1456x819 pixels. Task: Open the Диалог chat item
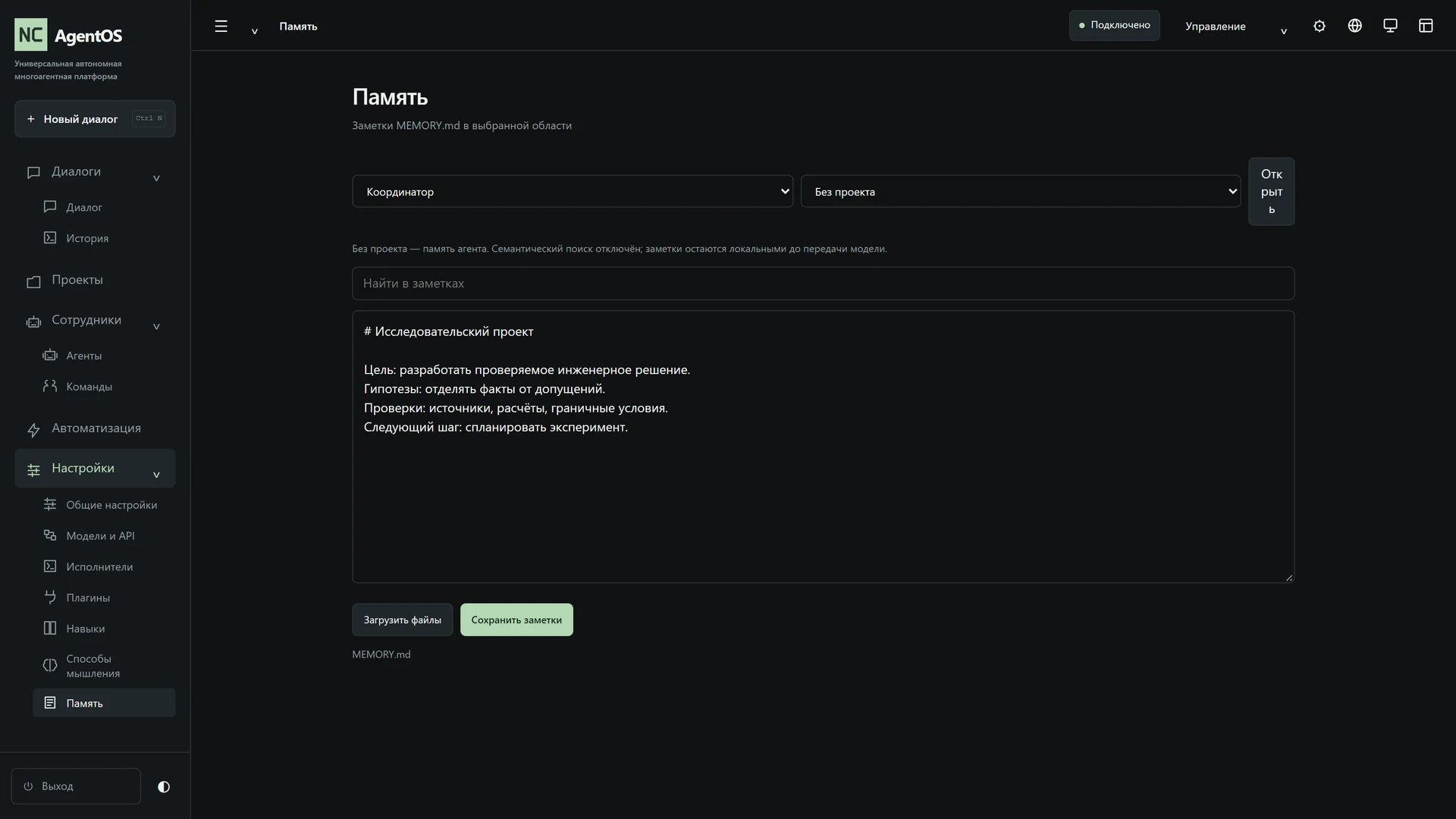pyautogui.click(x=83, y=207)
